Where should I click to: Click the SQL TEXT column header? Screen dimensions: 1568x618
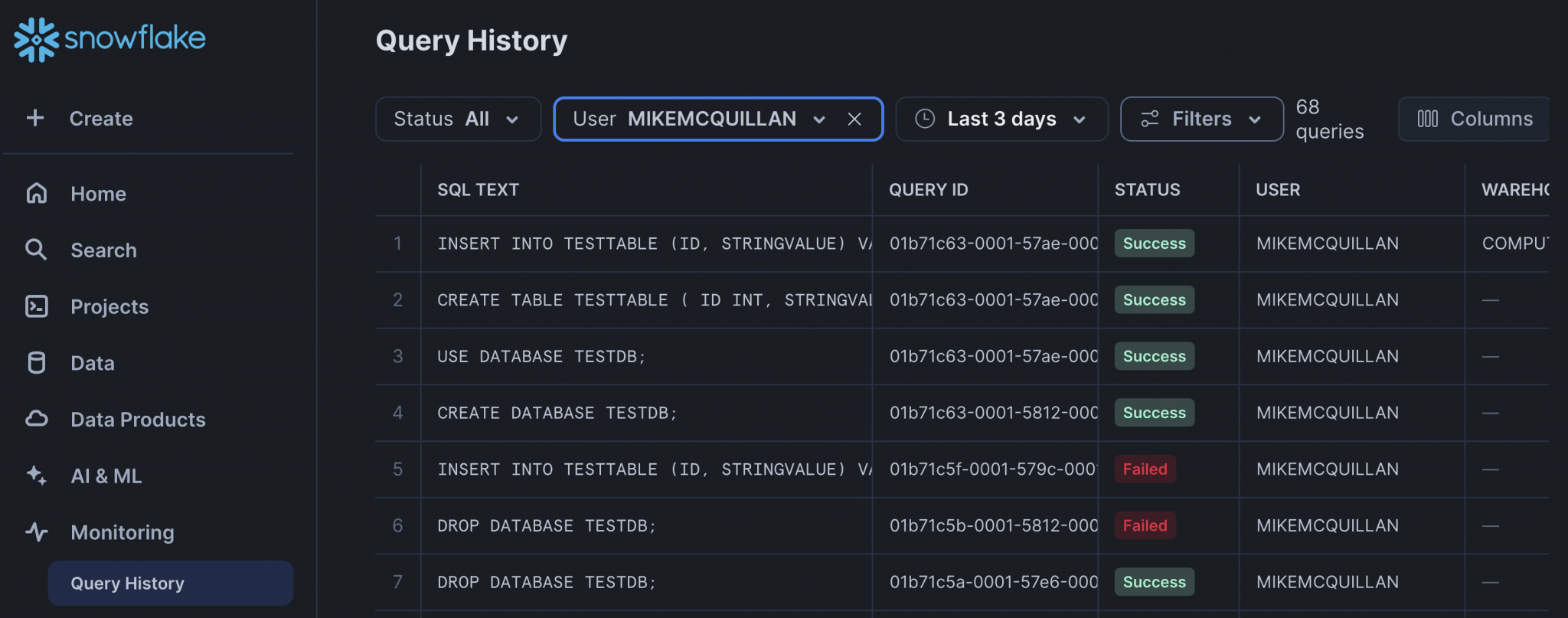tap(478, 190)
